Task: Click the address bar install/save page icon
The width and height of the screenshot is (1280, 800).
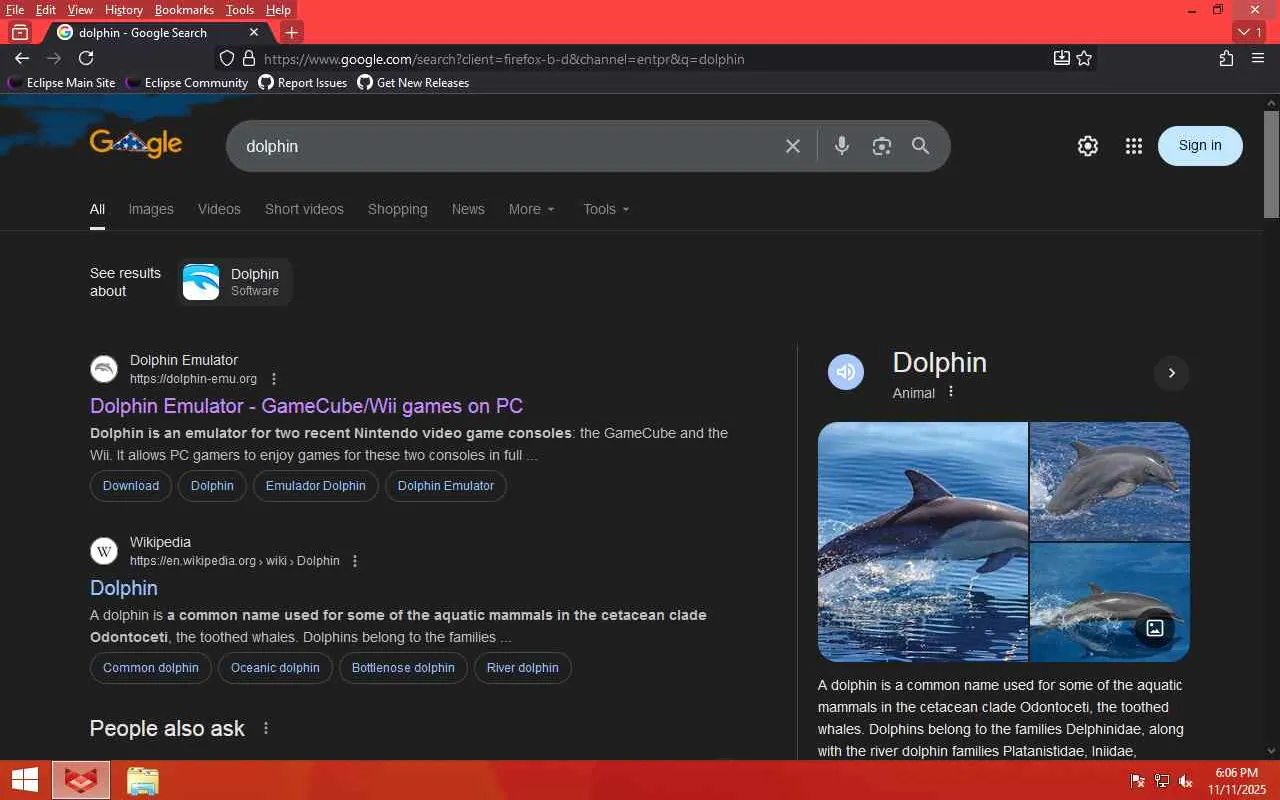Action: click(x=1062, y=58)
